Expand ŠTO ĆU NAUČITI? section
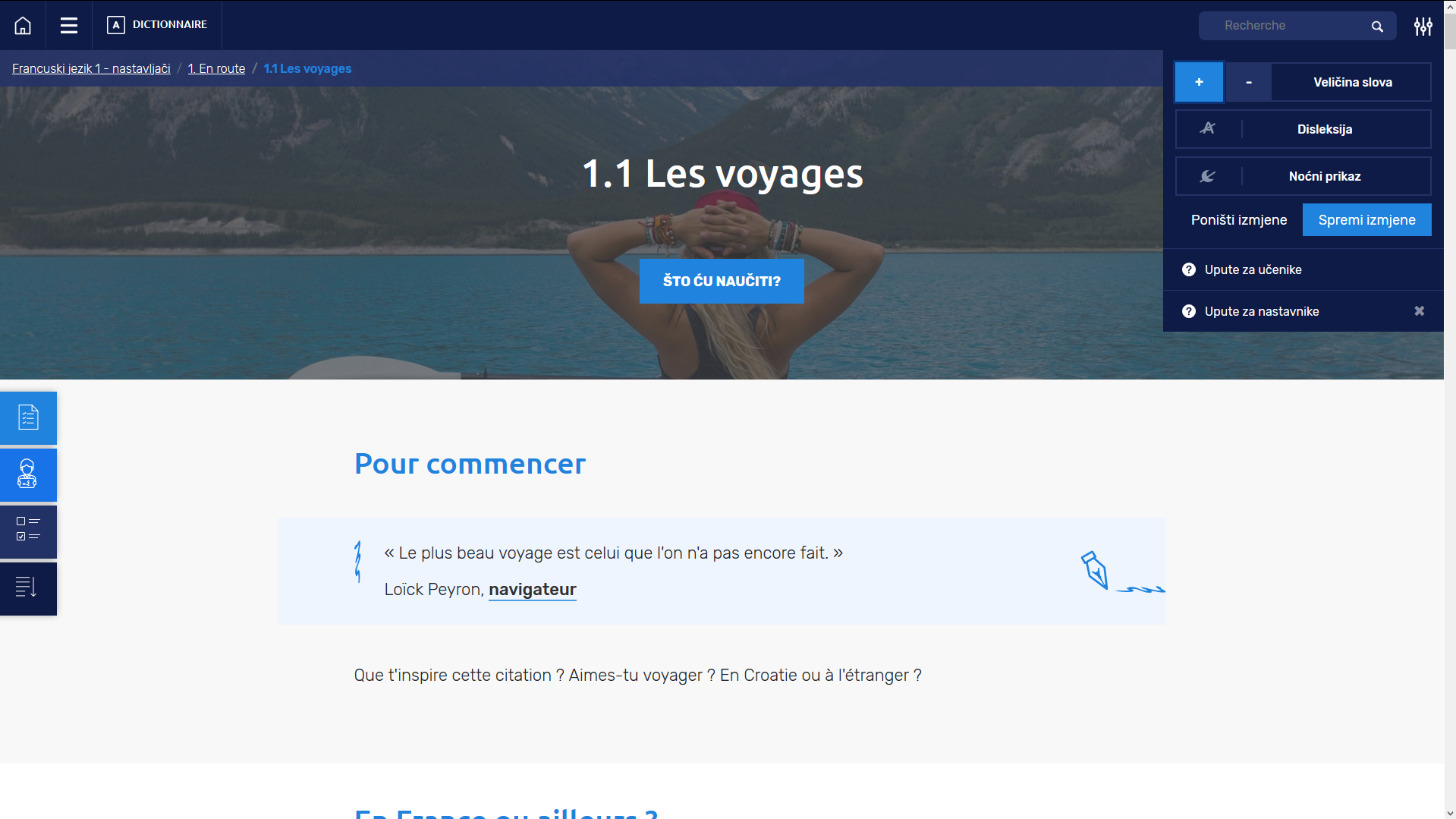This screenshot has width=1456, height=819. [x=722, y=281]
